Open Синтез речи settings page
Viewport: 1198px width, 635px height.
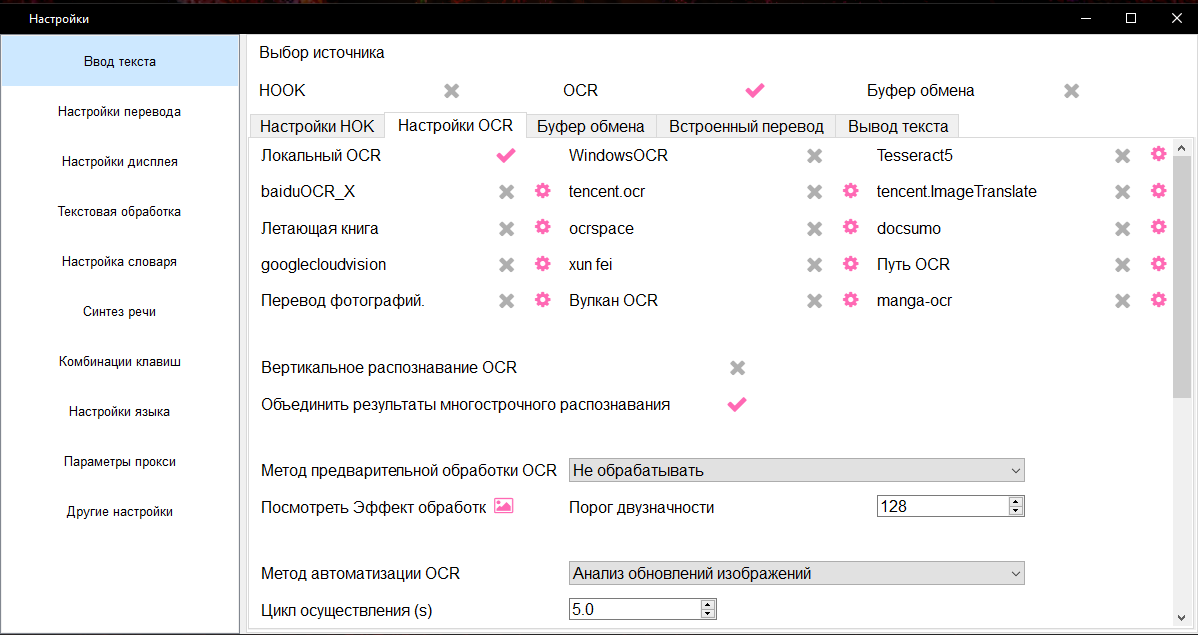click(120, 312)
